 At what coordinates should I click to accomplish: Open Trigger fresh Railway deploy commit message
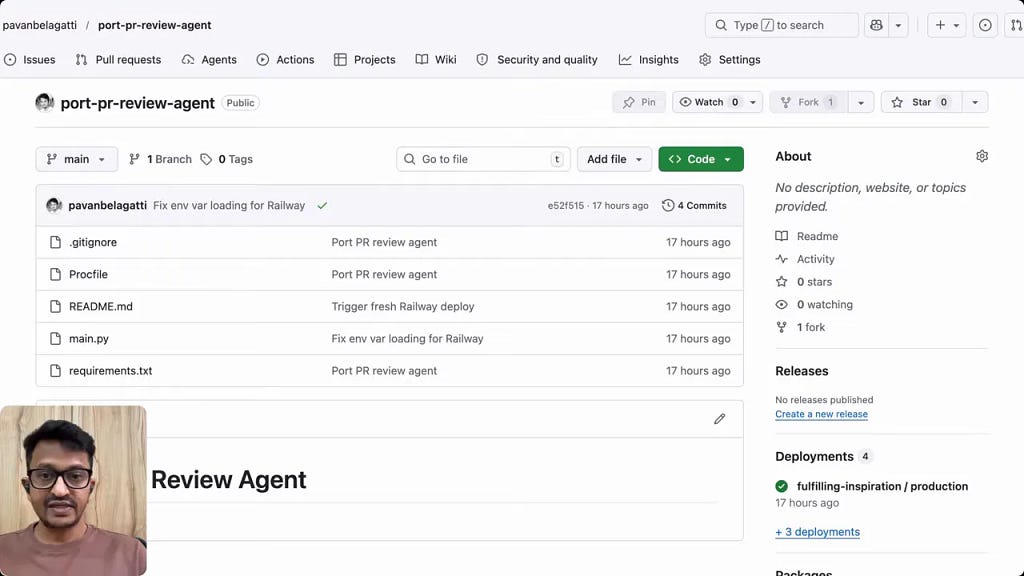403,306
